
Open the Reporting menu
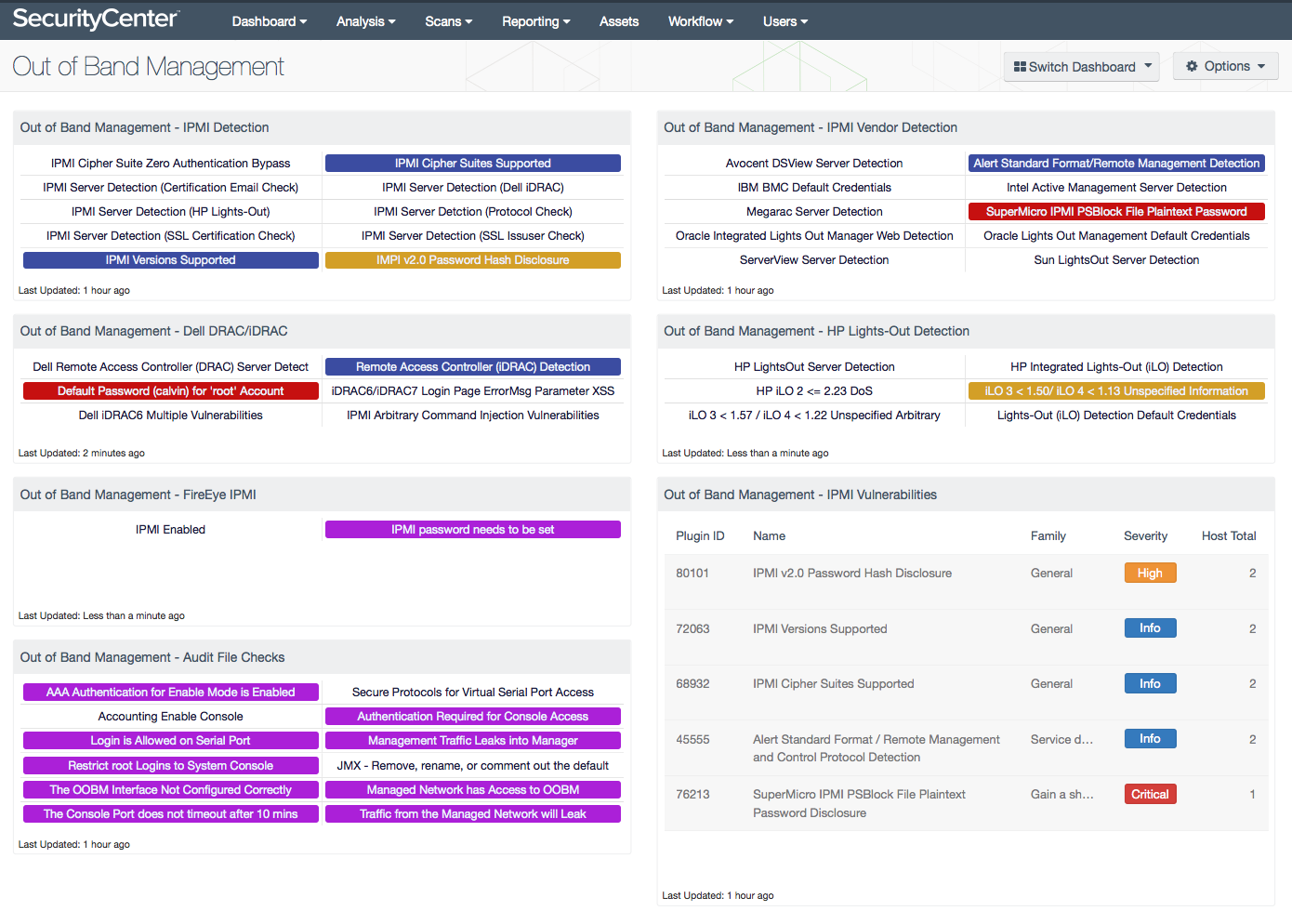pos(536,21)
